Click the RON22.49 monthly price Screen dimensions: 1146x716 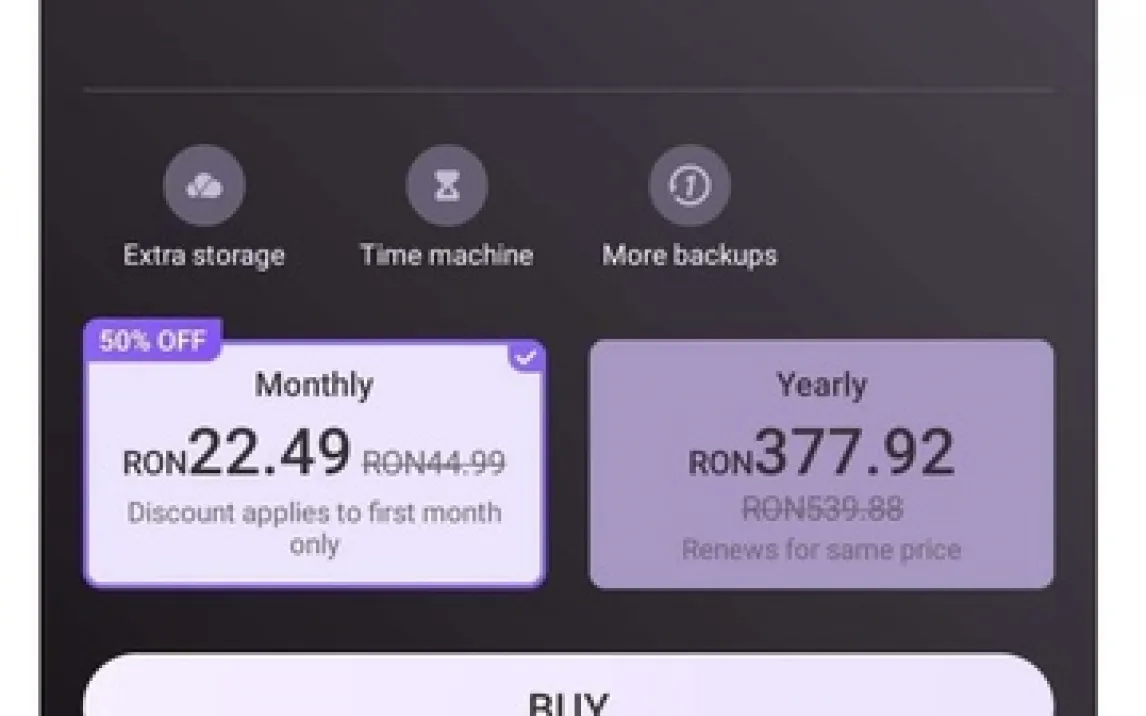[270, 453]
